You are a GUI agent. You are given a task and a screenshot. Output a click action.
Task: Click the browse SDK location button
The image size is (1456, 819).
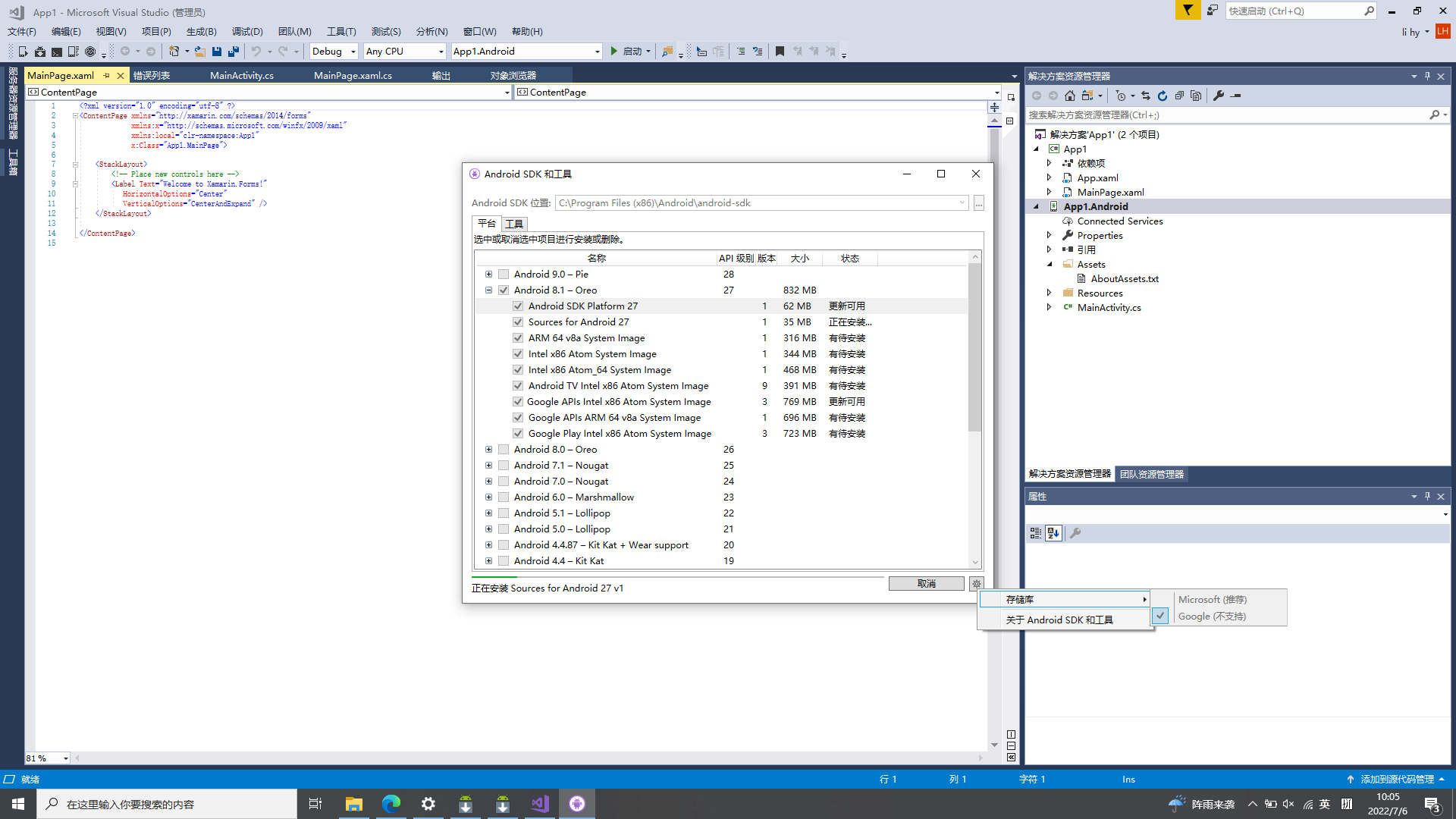pos(979,203)
